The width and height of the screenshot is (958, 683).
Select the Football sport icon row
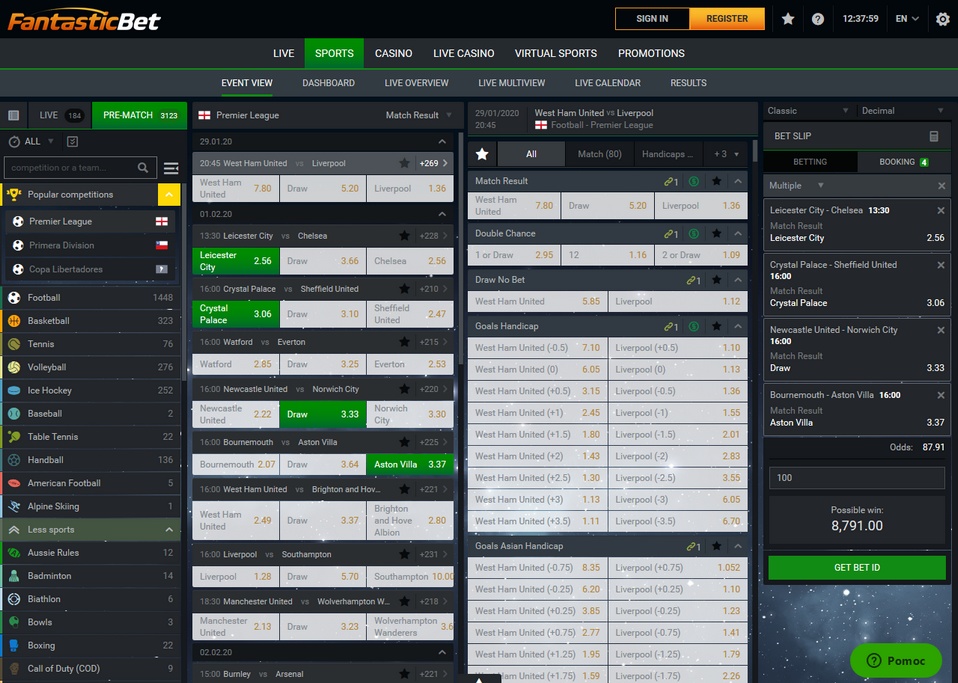click(x=92, y=298)
